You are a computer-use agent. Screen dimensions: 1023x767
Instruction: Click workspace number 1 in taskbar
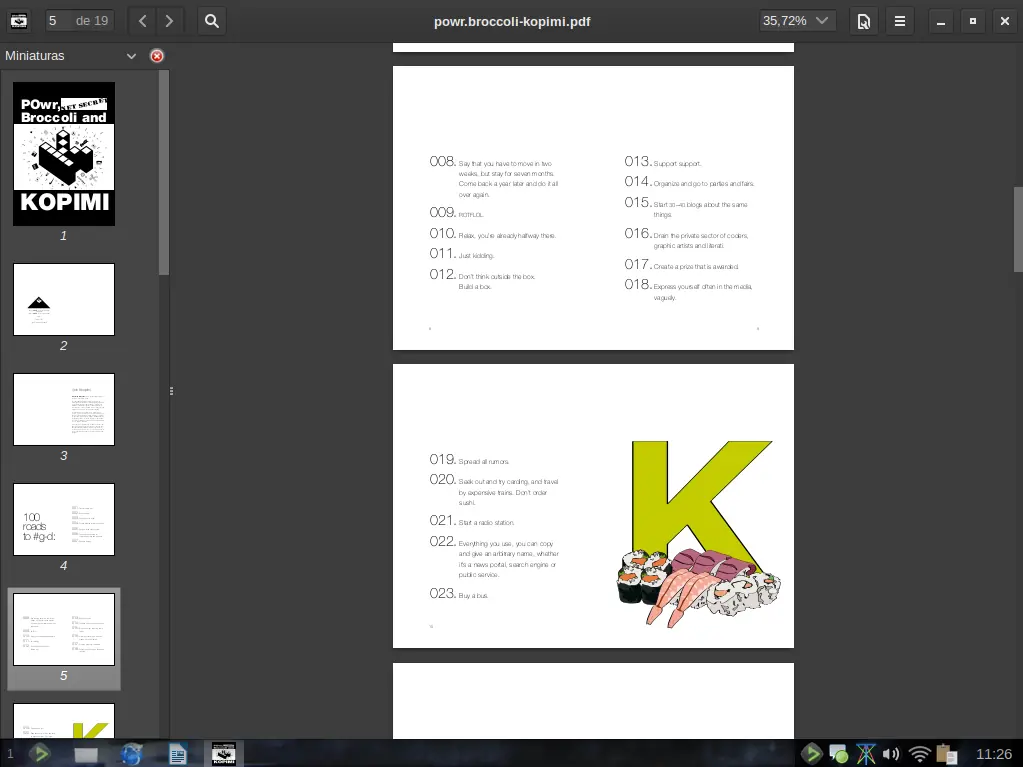click(x=10, y=754)
